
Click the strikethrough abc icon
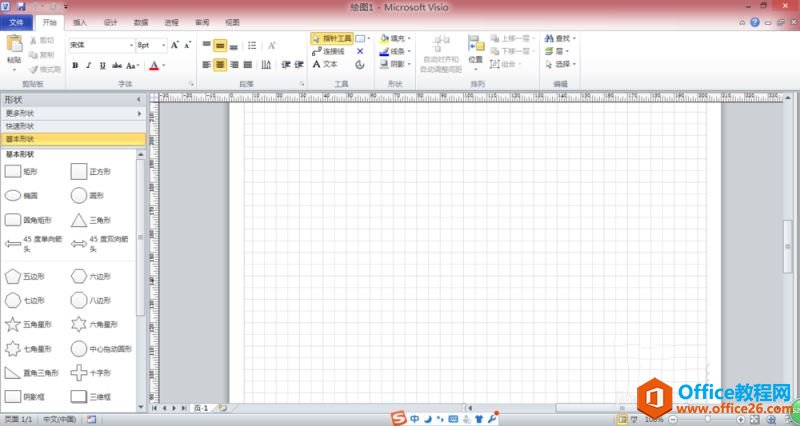pyautogui.click(x=117, y=65)
